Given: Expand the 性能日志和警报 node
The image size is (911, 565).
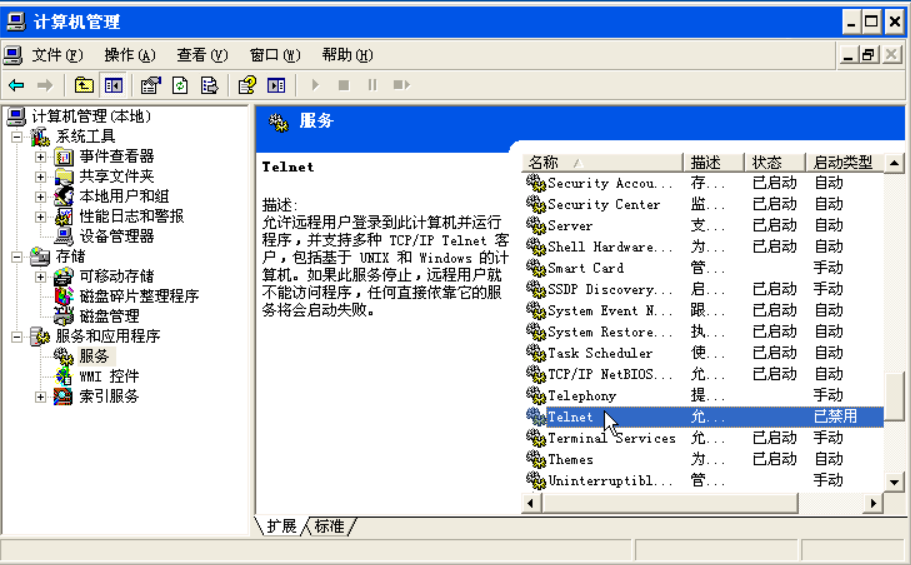Looking at the screenshot, I should 40,217.
